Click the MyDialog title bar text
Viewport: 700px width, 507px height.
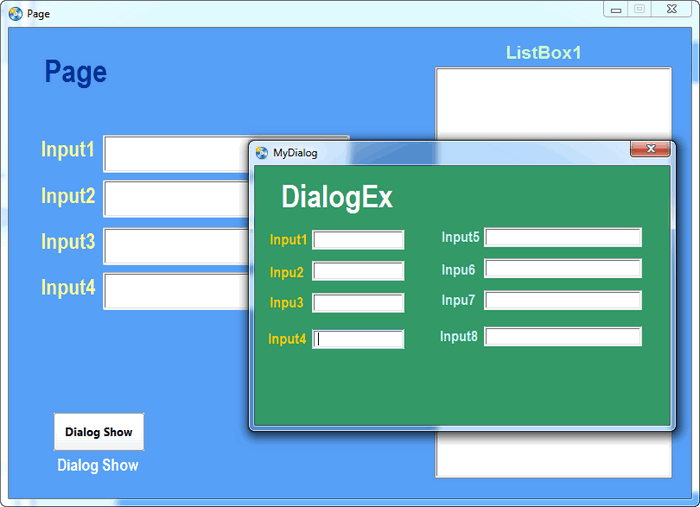pos(295,153)
